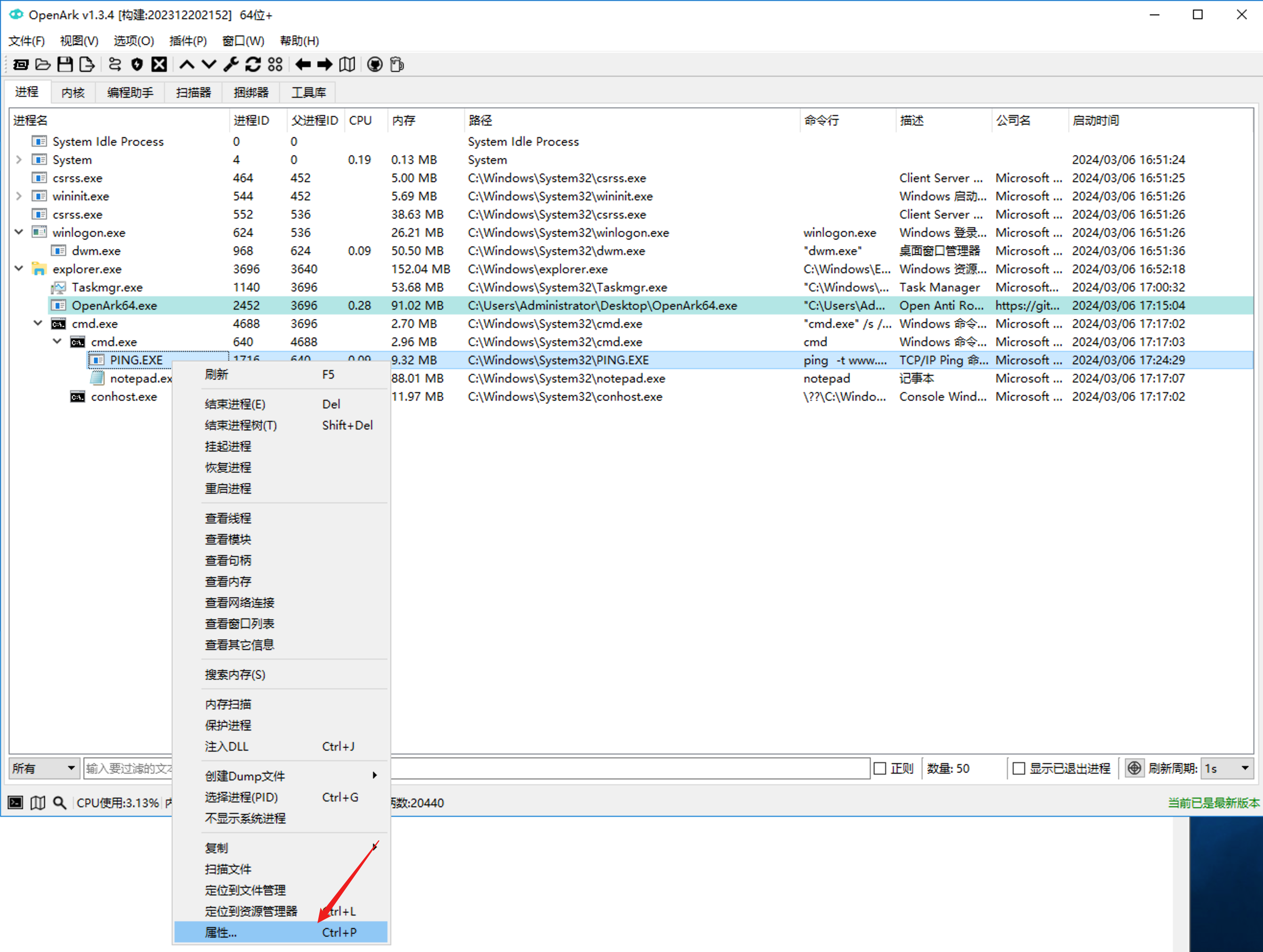
Task: Select the OpenArk64.exe process row
Action: (114, 305)
